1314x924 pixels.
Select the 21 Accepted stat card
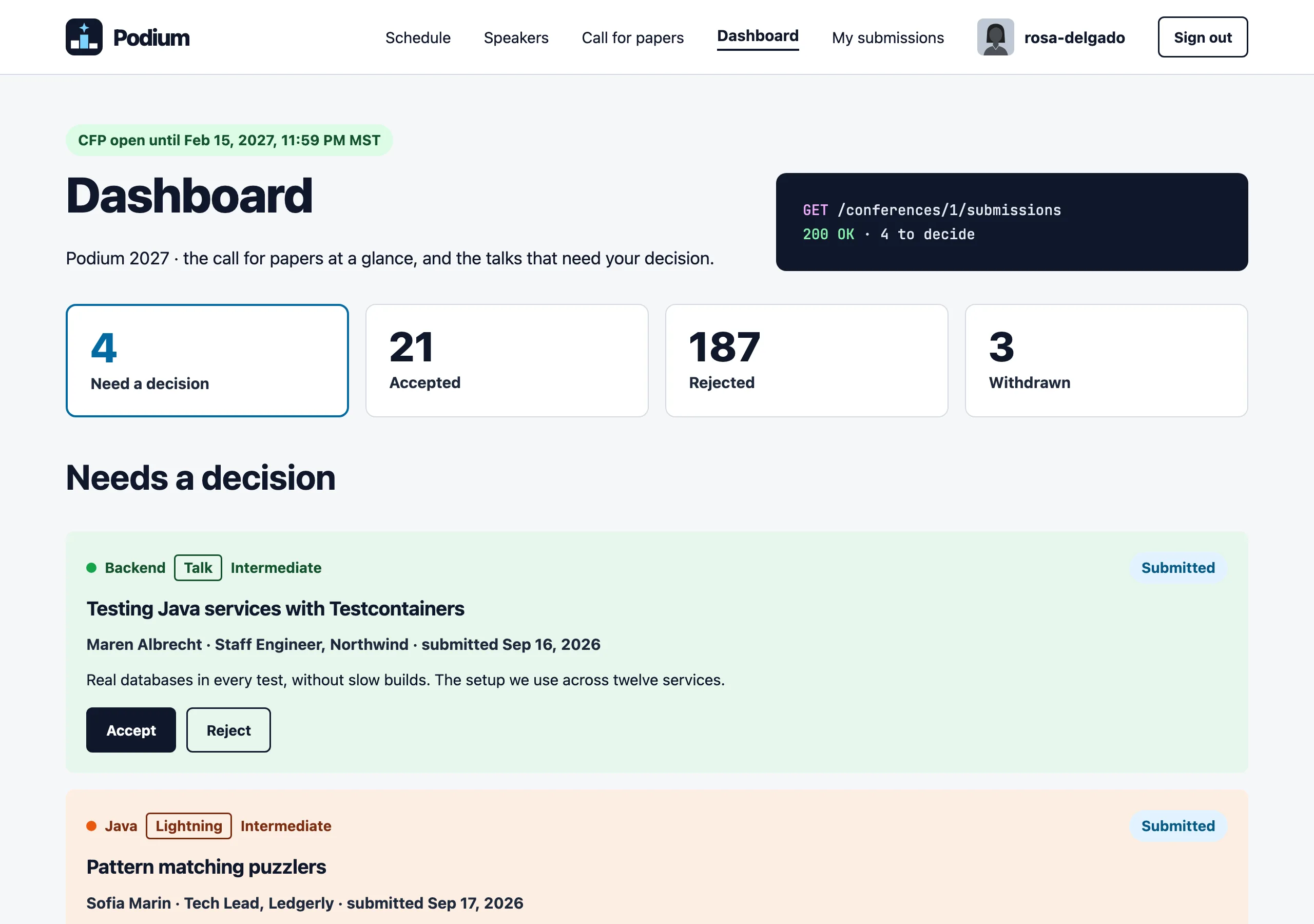(507, 361)
